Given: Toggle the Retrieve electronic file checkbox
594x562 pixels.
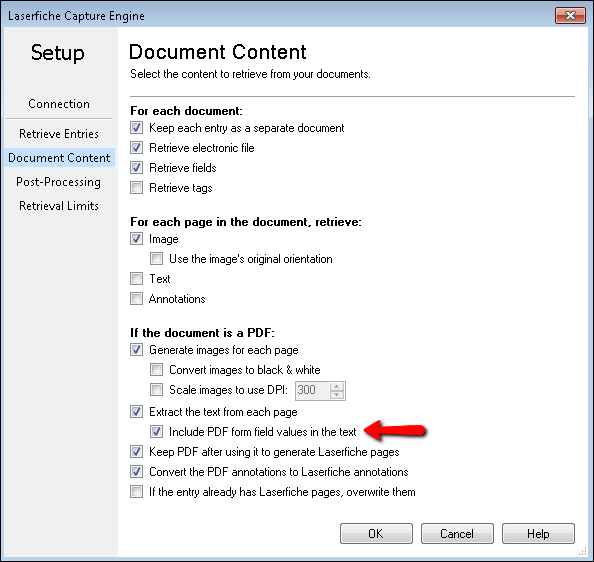Looking at the screenshot, I should tap(136, 148).
